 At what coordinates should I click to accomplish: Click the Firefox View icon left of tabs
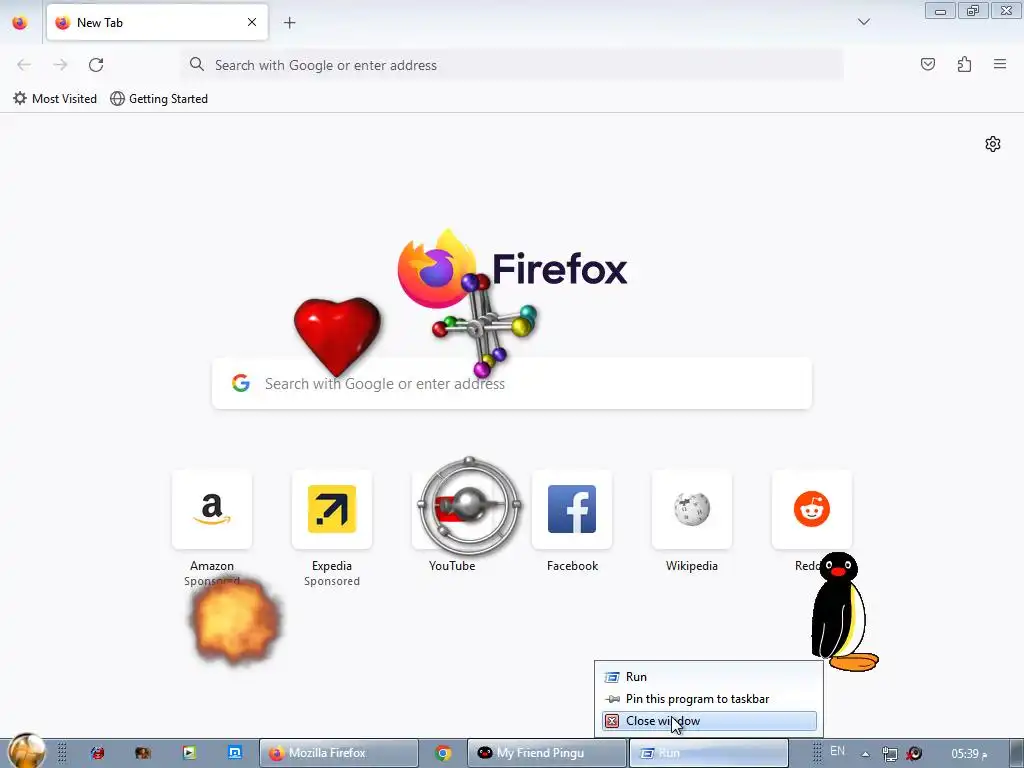(x=20, y=23)
